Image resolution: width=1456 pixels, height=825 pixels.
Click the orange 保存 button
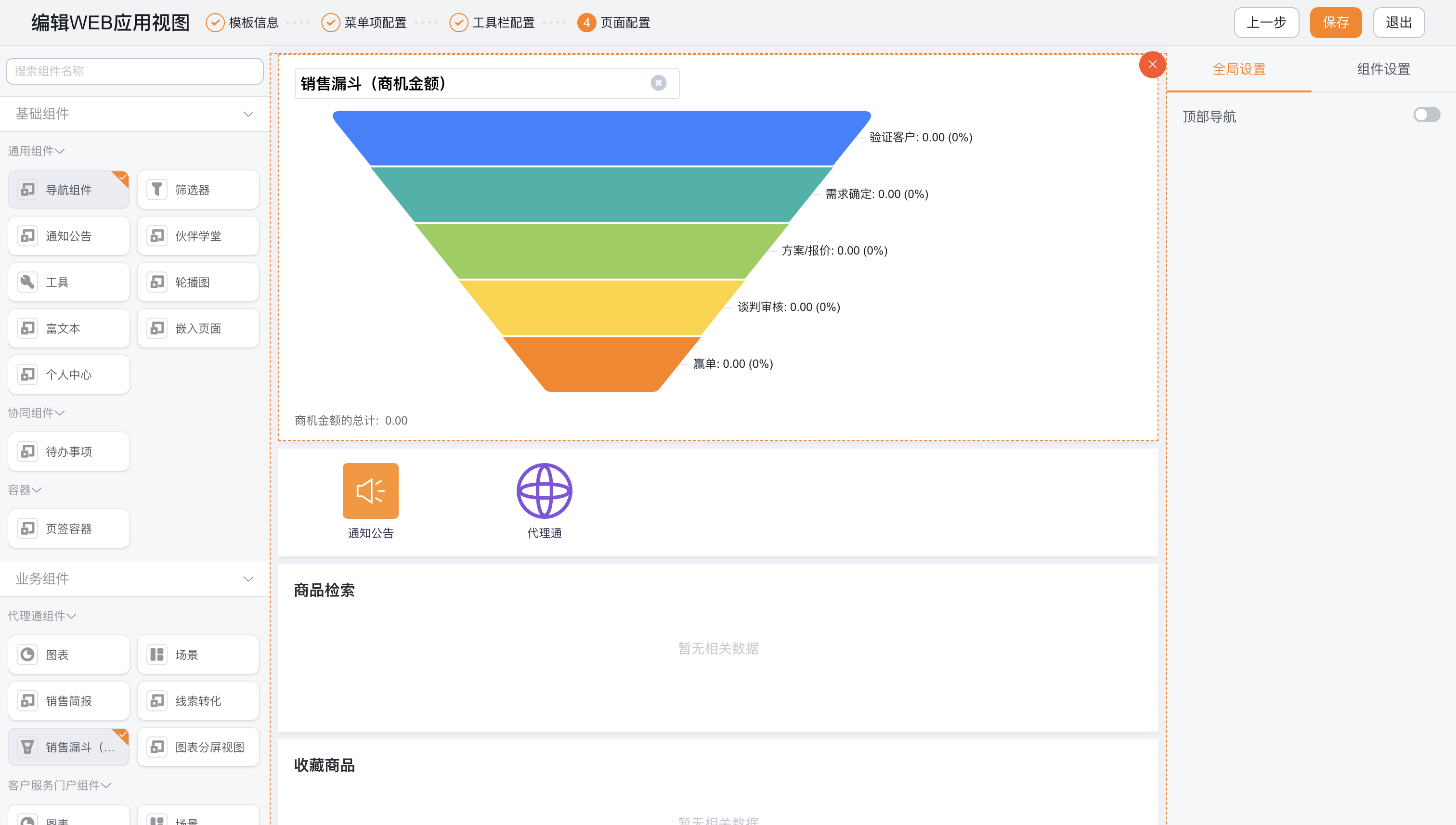[1336, 23]
